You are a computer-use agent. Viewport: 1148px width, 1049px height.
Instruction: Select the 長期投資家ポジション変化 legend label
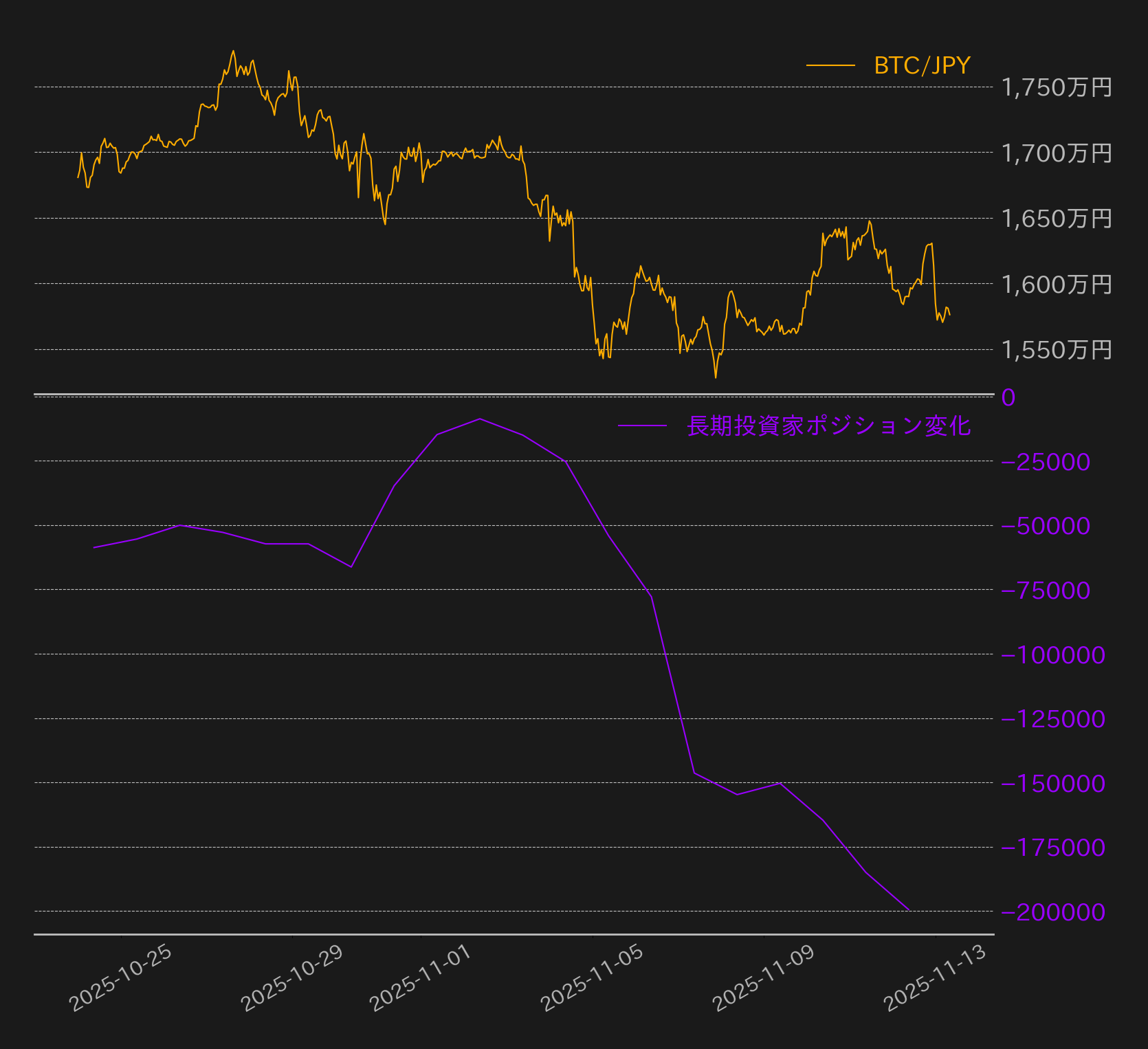(828, 425)
